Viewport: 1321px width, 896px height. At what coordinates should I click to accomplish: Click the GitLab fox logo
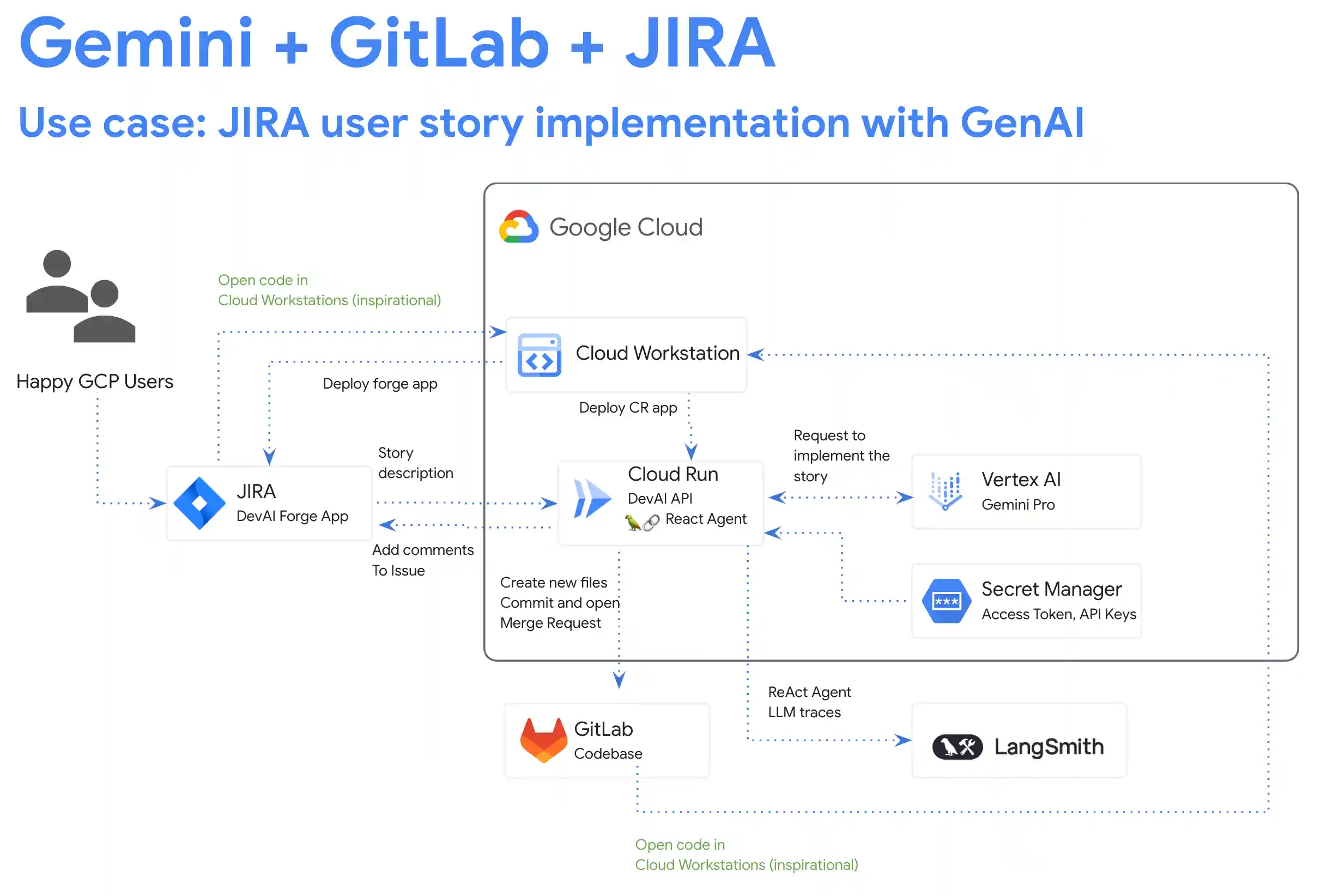(544, 739)
